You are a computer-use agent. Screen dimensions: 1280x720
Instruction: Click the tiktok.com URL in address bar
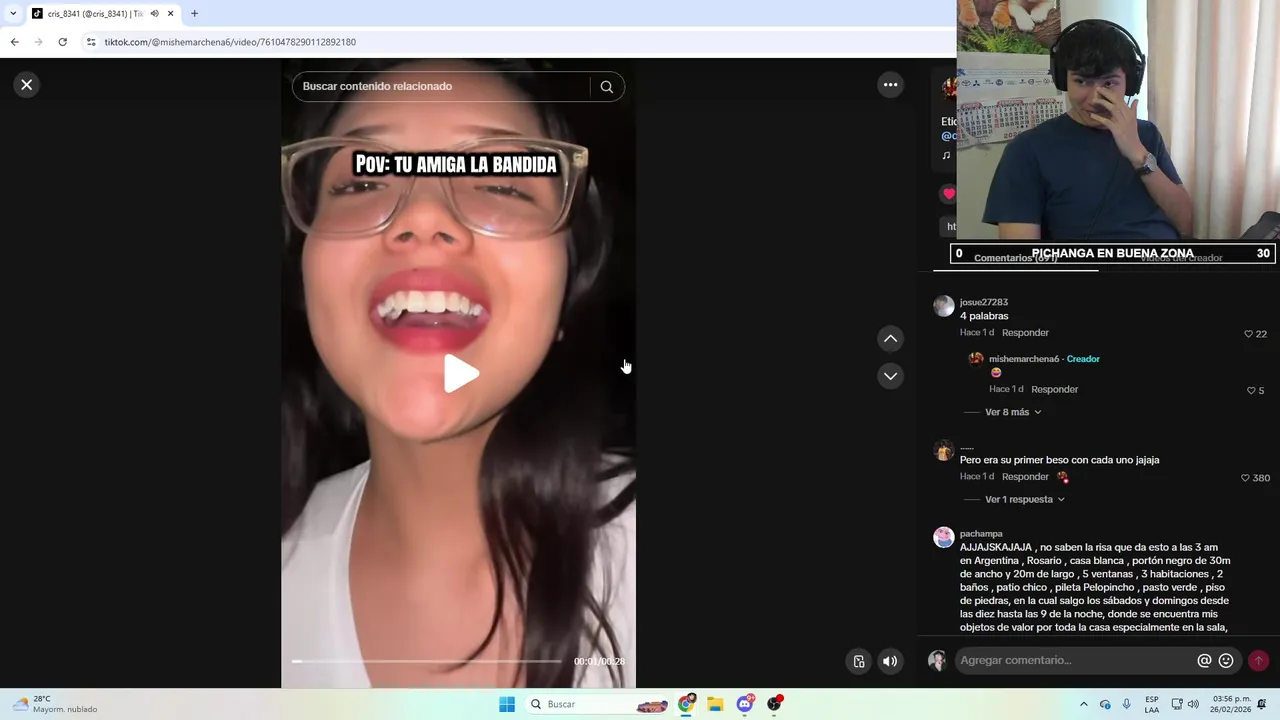tap(230, 42)
